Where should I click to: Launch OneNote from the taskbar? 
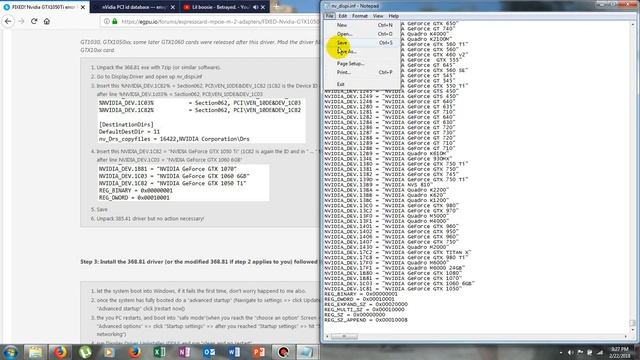[184, 352]
